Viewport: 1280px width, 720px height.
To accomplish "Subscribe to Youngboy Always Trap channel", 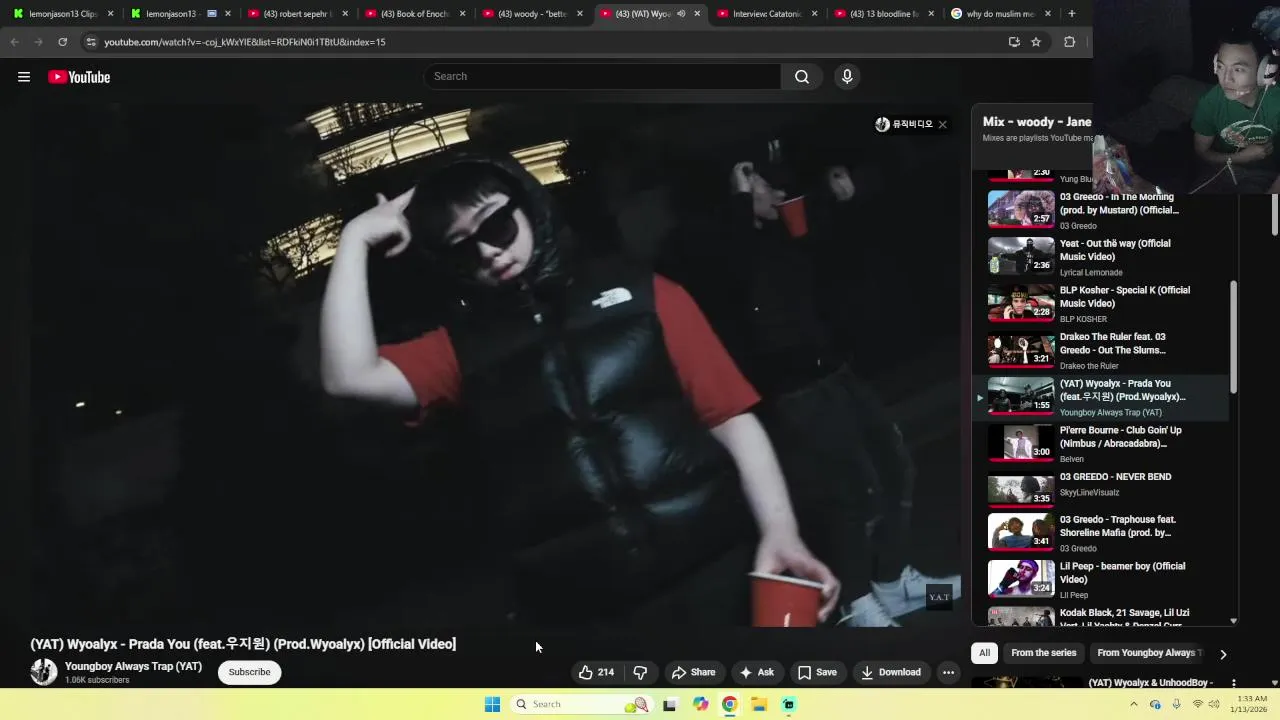I will [x=249, y=672].
